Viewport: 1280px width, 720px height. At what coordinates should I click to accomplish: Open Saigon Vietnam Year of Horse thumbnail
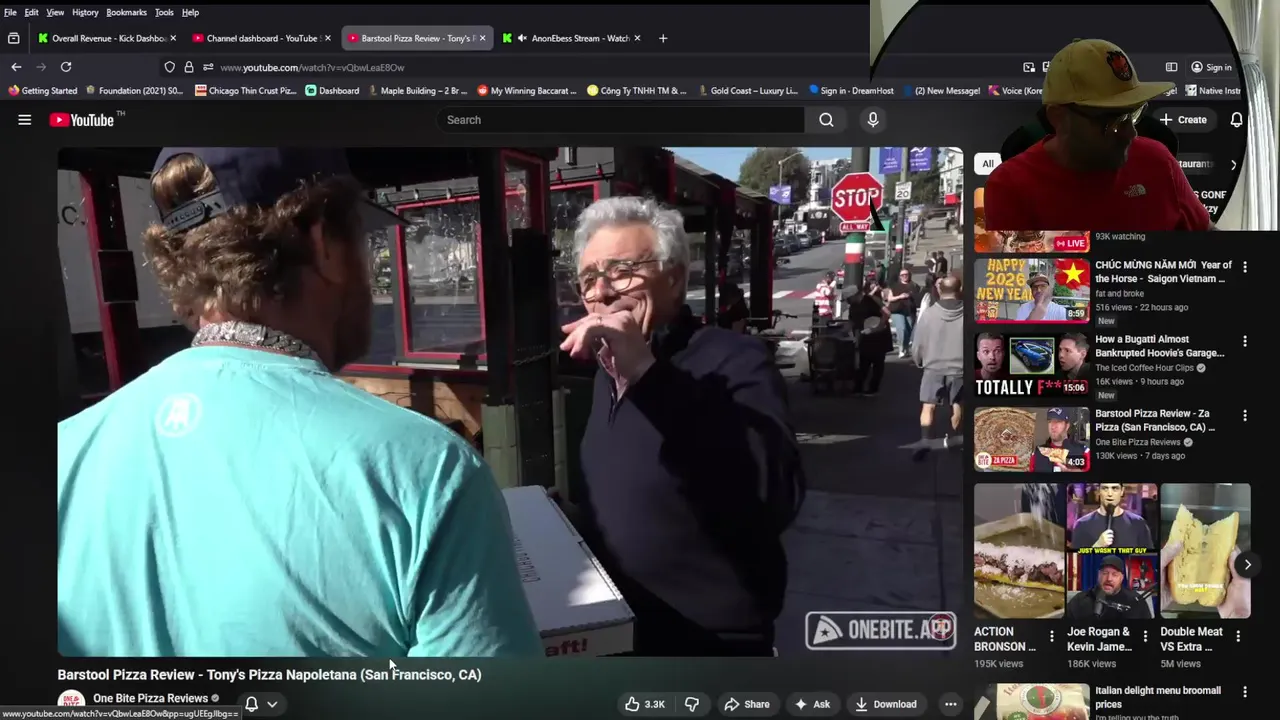1032,290
